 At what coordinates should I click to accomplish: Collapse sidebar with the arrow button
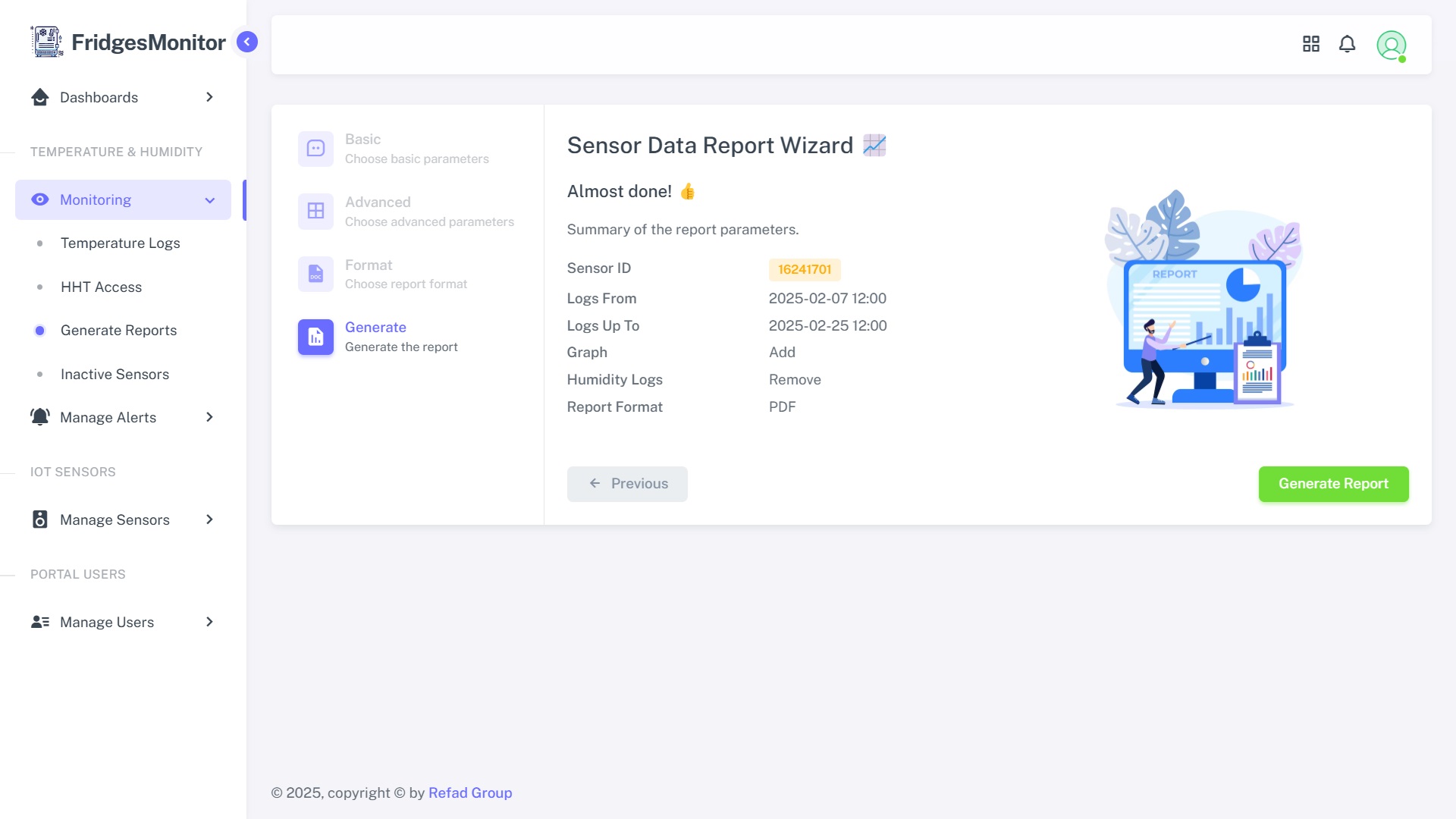click(x=246, y=42)
